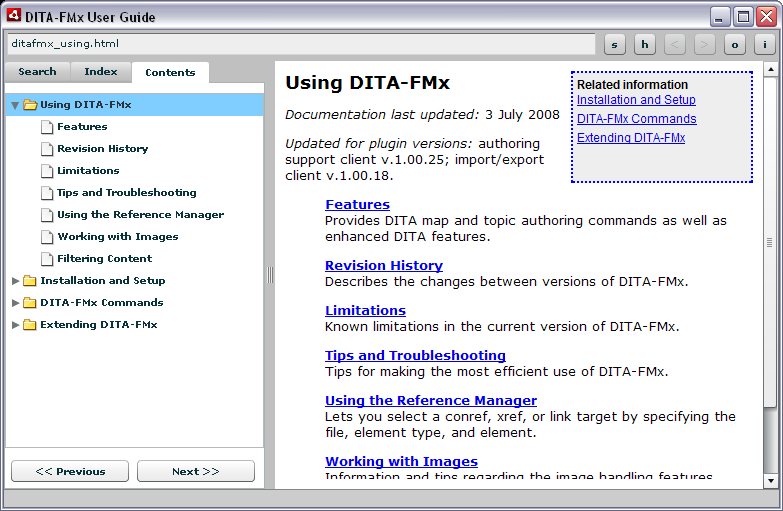Click the << Previous button

point(70,471)
